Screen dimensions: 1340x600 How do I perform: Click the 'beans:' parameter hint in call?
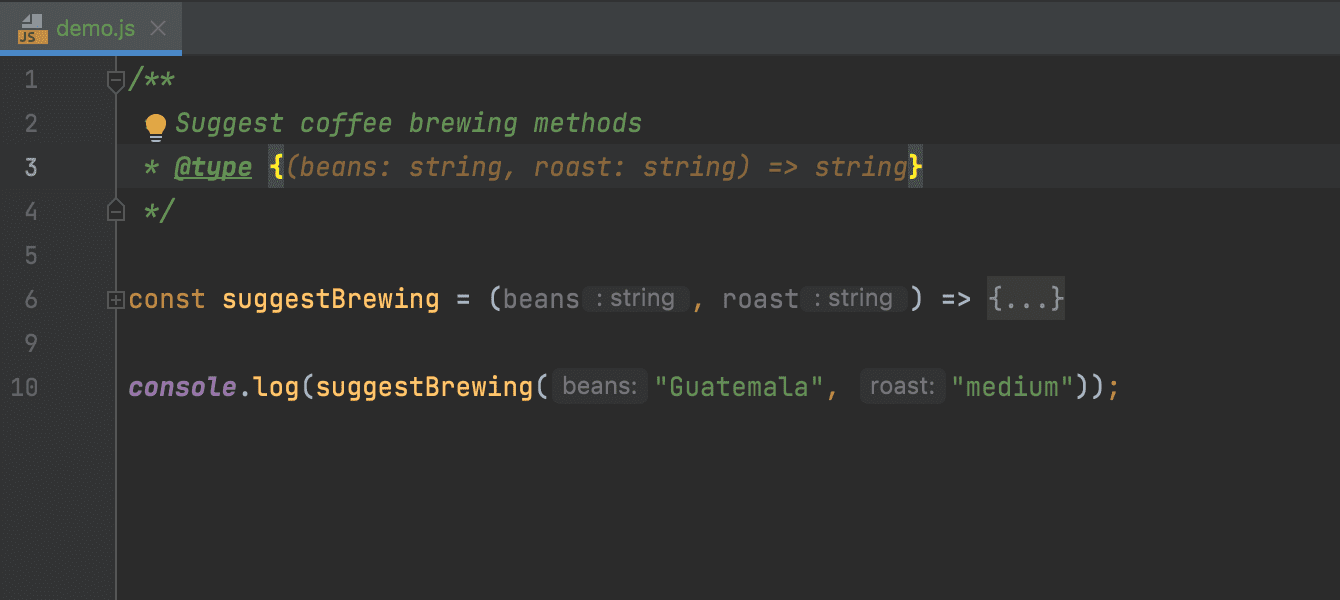(600, 387)
